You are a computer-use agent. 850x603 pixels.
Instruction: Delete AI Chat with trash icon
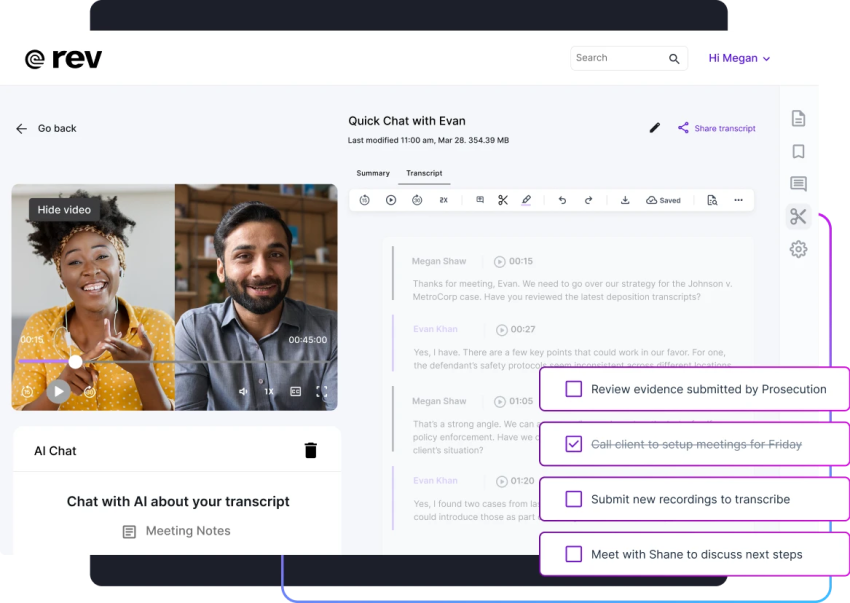point(311,450)
